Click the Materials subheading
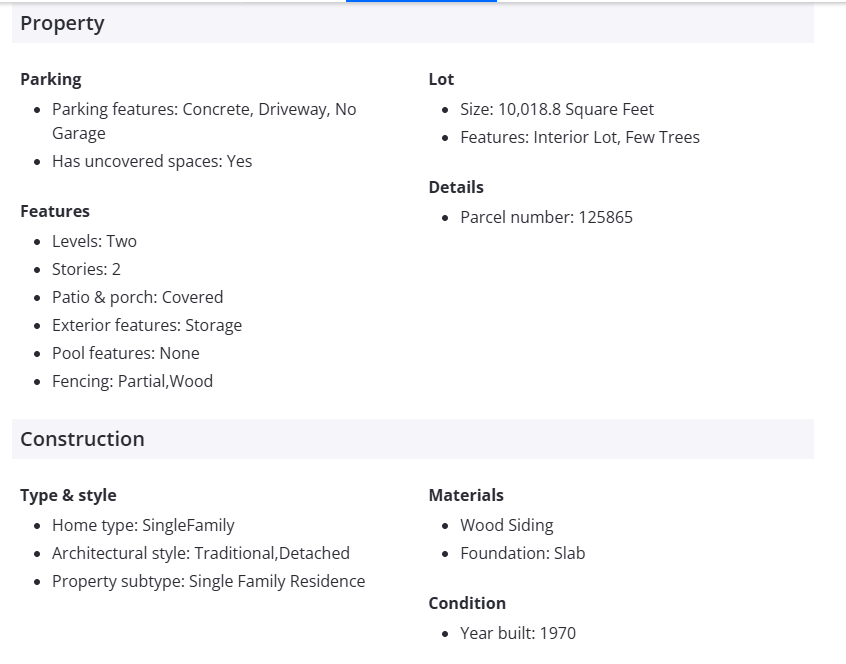846x664 pixels. 466,495
